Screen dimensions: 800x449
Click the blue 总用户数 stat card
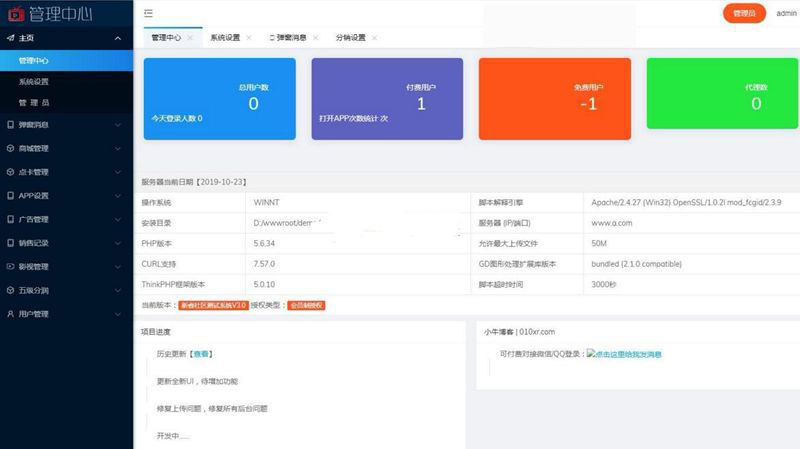220,98
